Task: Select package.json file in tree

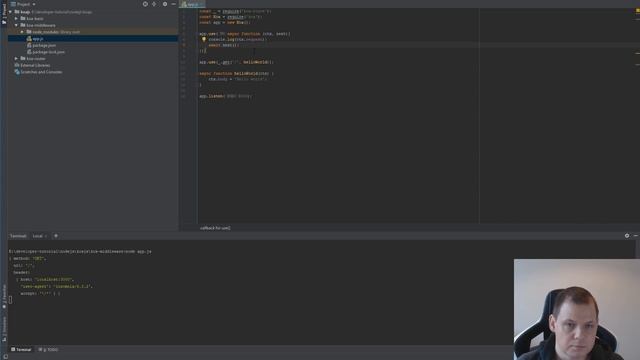Action: pos(41,45)
